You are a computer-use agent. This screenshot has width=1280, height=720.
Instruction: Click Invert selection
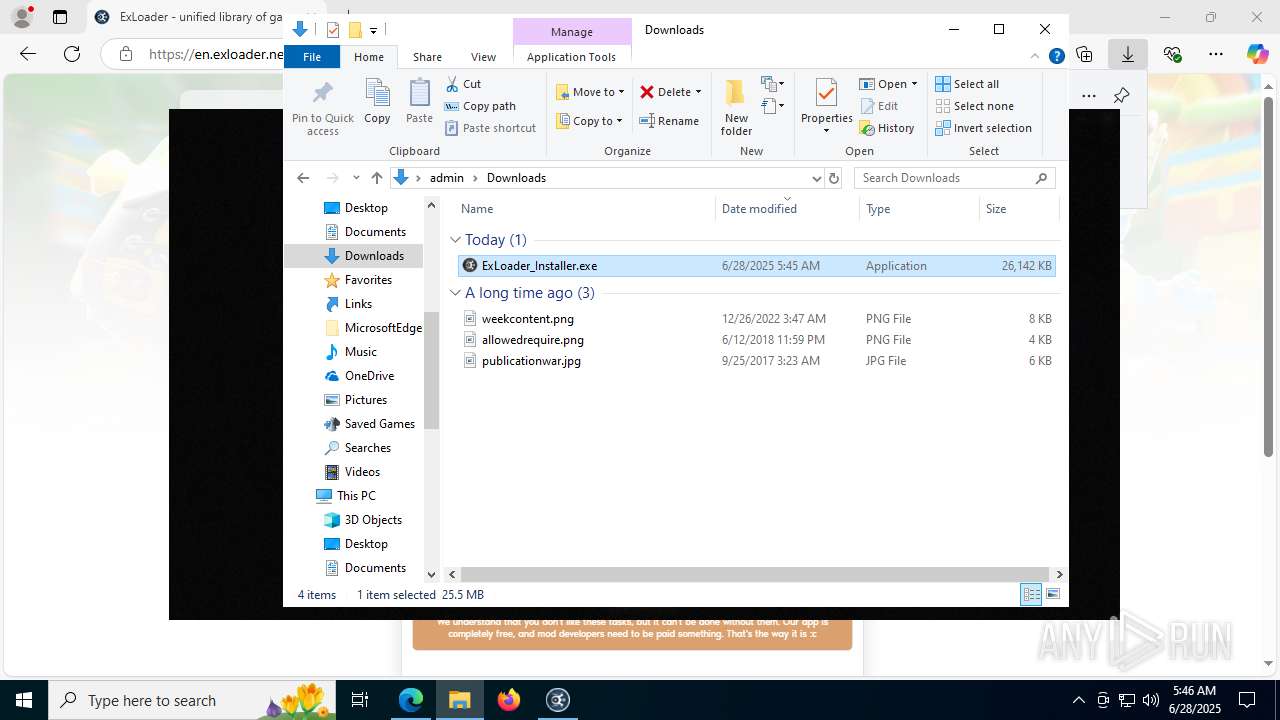pyautogui.click(x=983, y=128)
